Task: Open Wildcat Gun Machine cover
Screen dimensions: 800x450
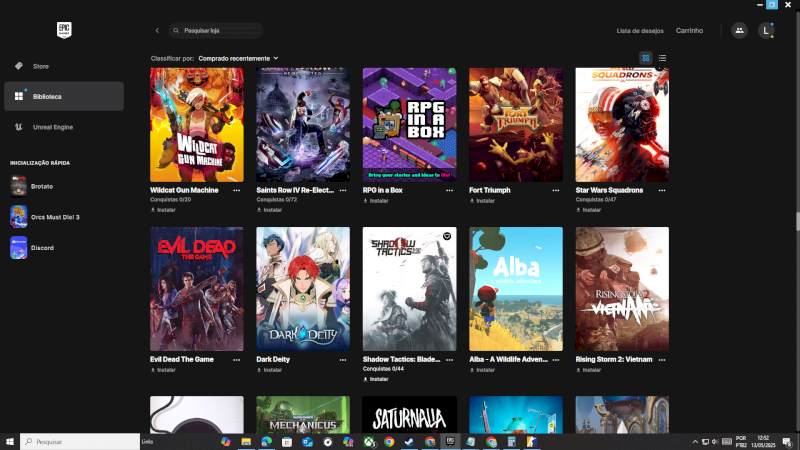Action: click(197, 125)
